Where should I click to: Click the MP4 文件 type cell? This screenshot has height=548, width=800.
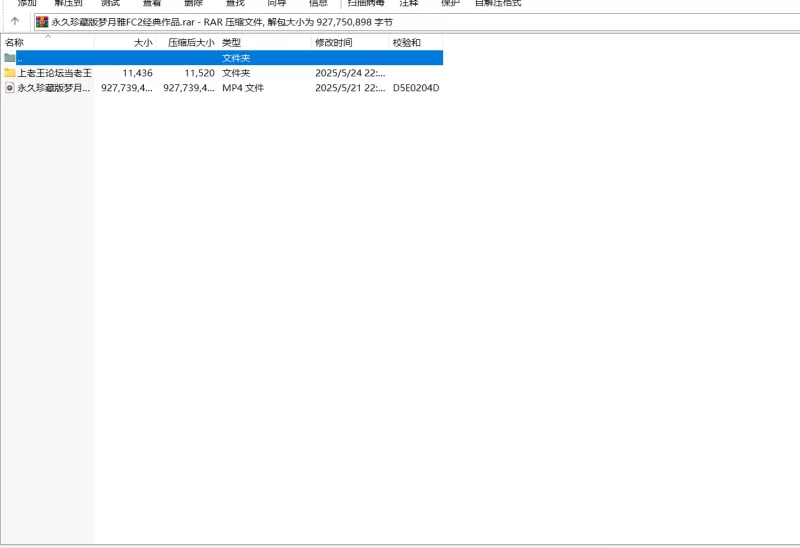tap(243, 88)
